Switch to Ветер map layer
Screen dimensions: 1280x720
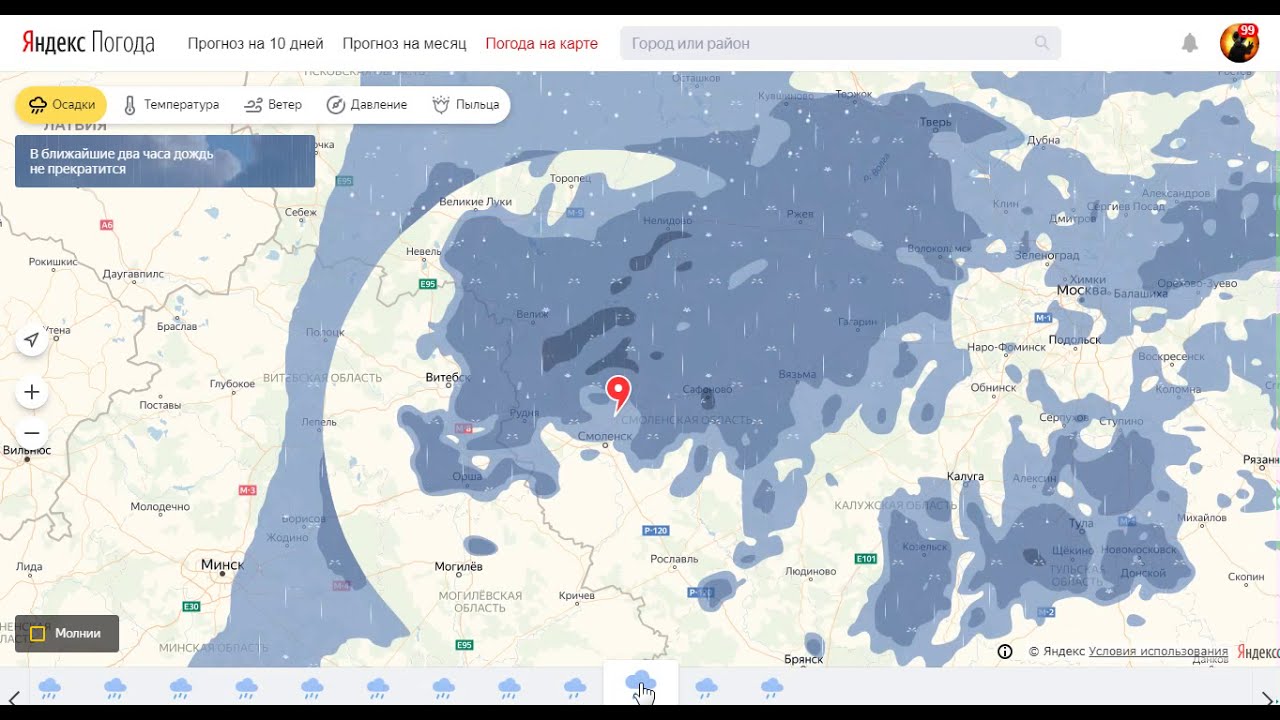(x=273, y=104)
